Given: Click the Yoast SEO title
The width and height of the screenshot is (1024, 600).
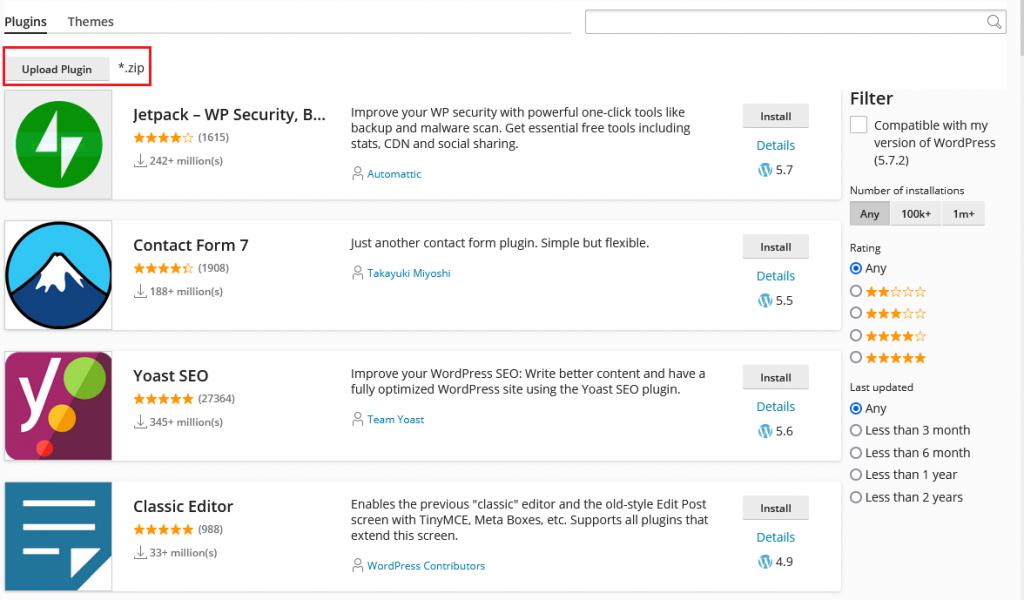Looking at the screenshot, I should coord(170,375).
